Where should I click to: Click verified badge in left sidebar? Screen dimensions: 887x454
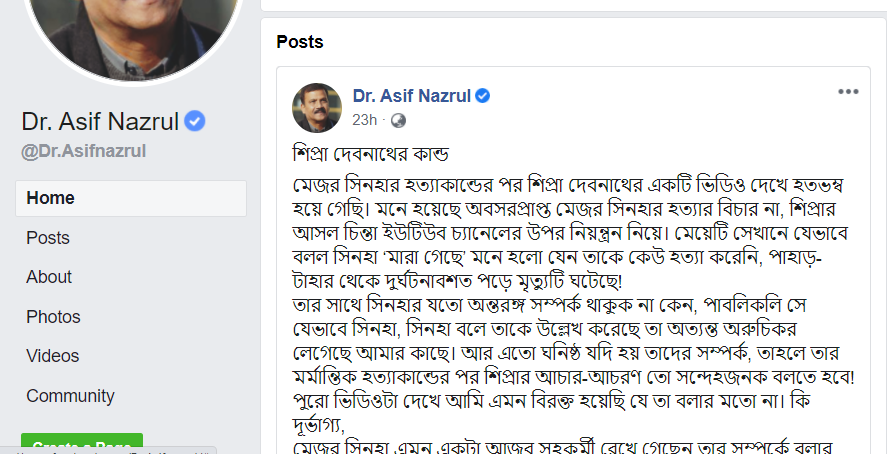[195, 122]
